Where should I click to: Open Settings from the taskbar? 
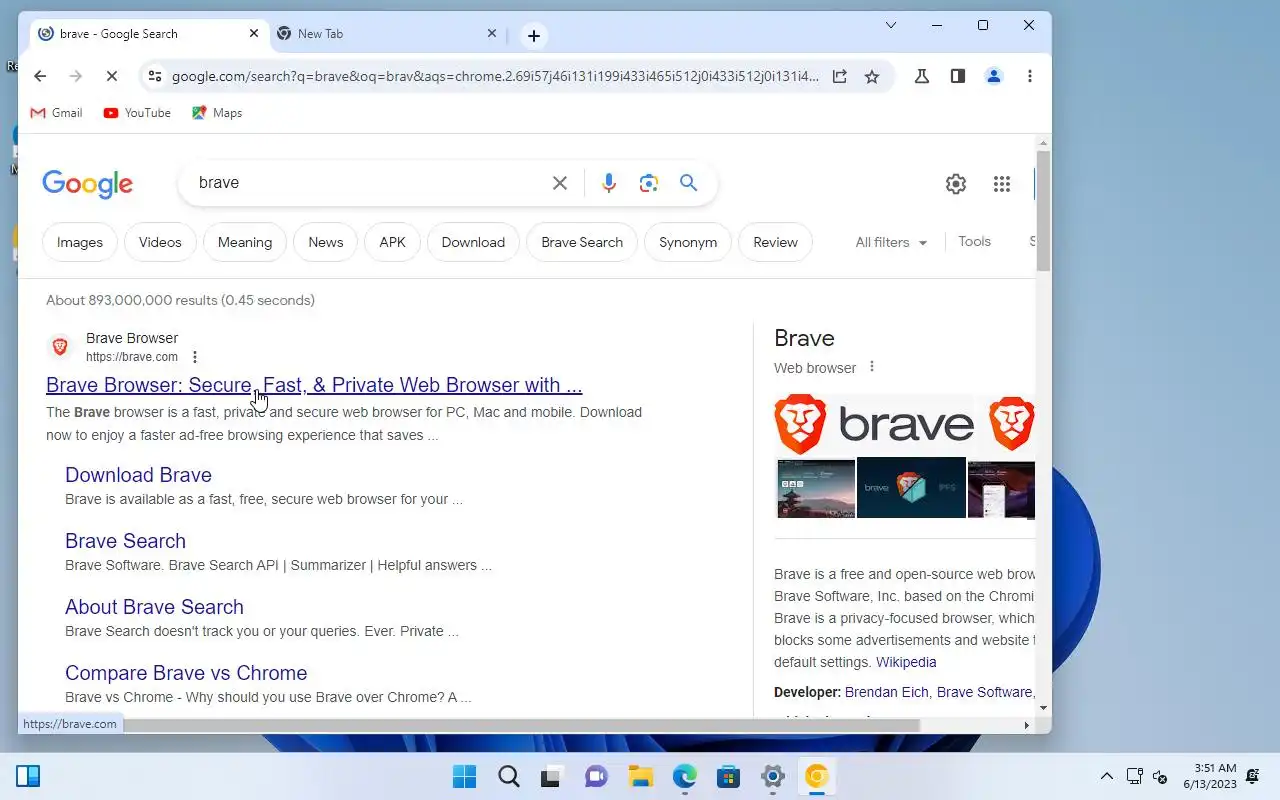click(773, 776)
